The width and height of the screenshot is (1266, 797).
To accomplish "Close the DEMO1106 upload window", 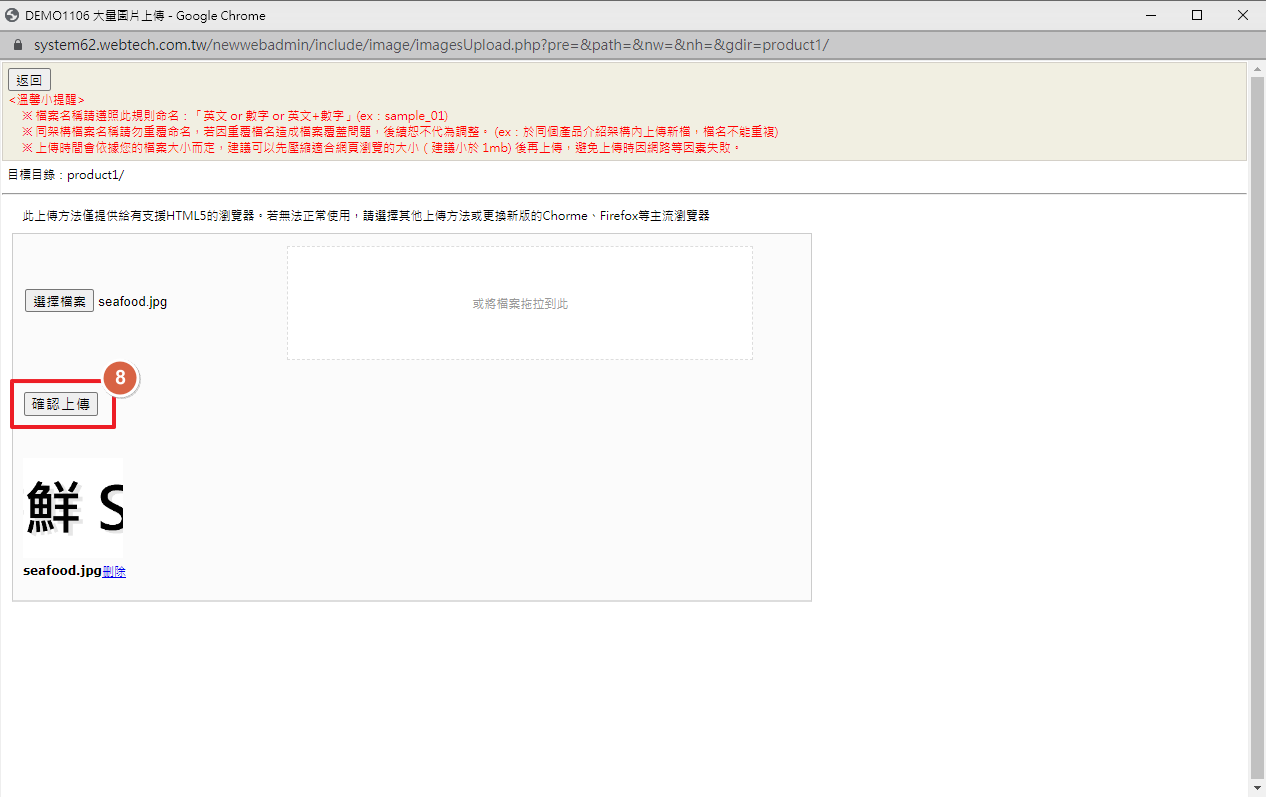I will coord(1242,15).
